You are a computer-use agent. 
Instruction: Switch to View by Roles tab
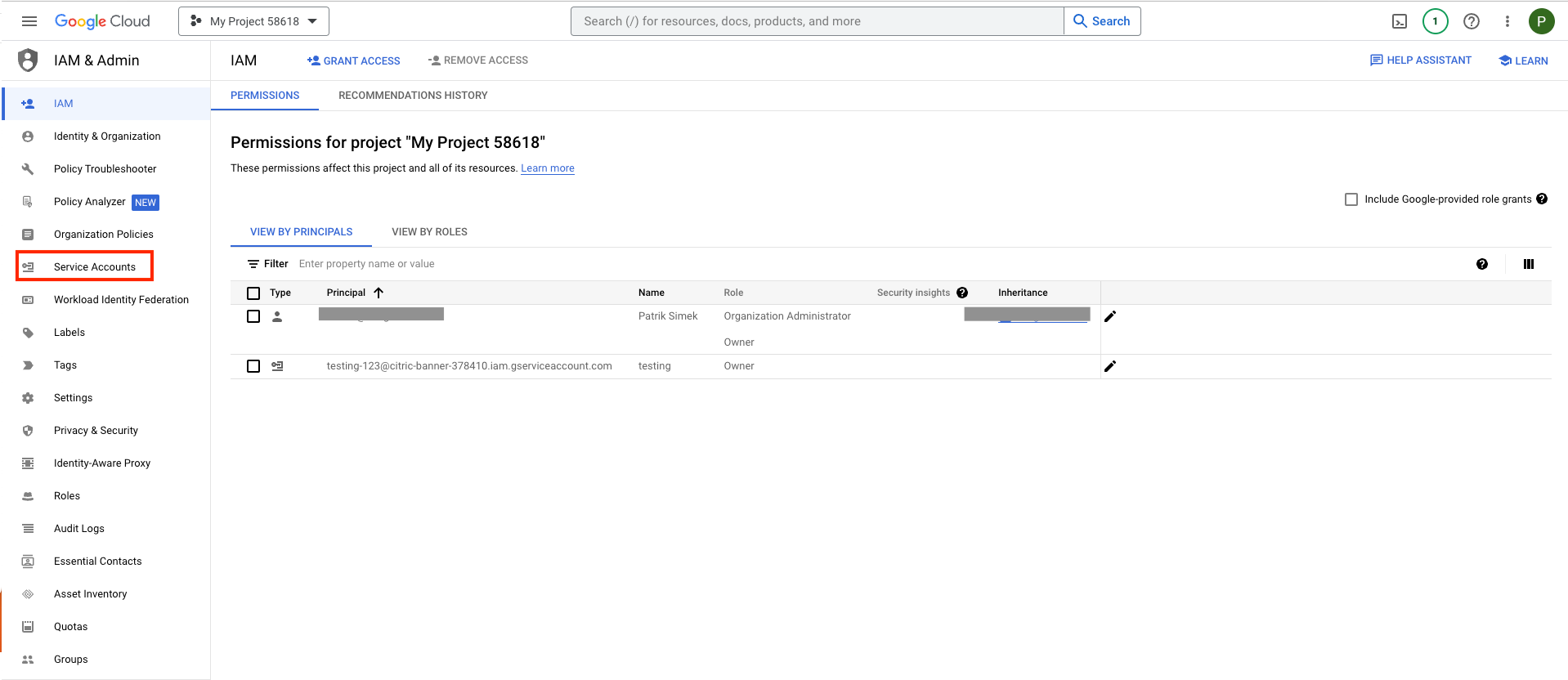429,232
